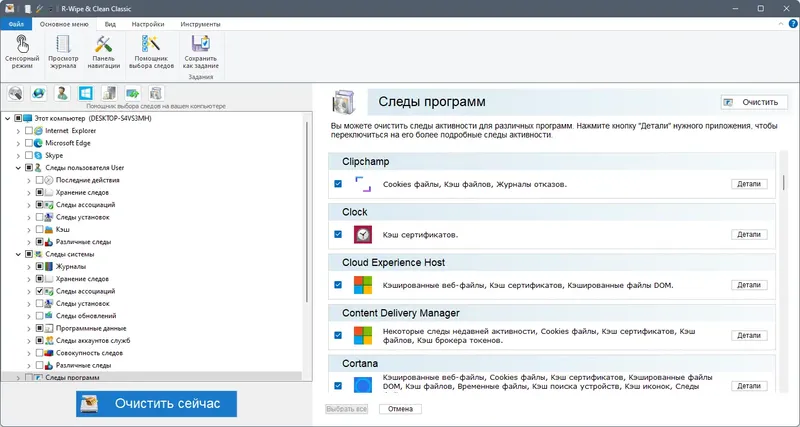
Task: Expand the Следы программ node
Action: (x=18, y=378)
